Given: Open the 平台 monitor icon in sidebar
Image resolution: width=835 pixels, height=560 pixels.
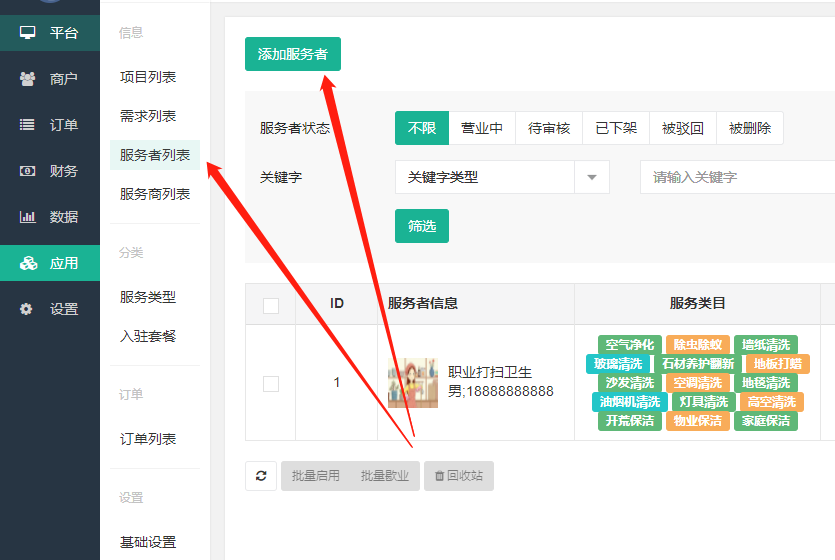Looking at the screenshot, I should [x=27, y=32].
